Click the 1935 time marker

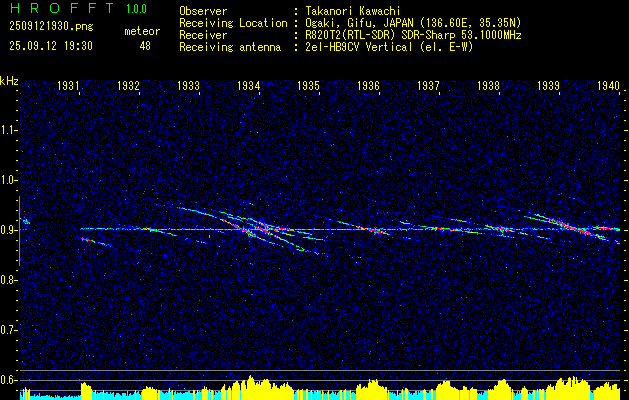click(x=308, y=85)
